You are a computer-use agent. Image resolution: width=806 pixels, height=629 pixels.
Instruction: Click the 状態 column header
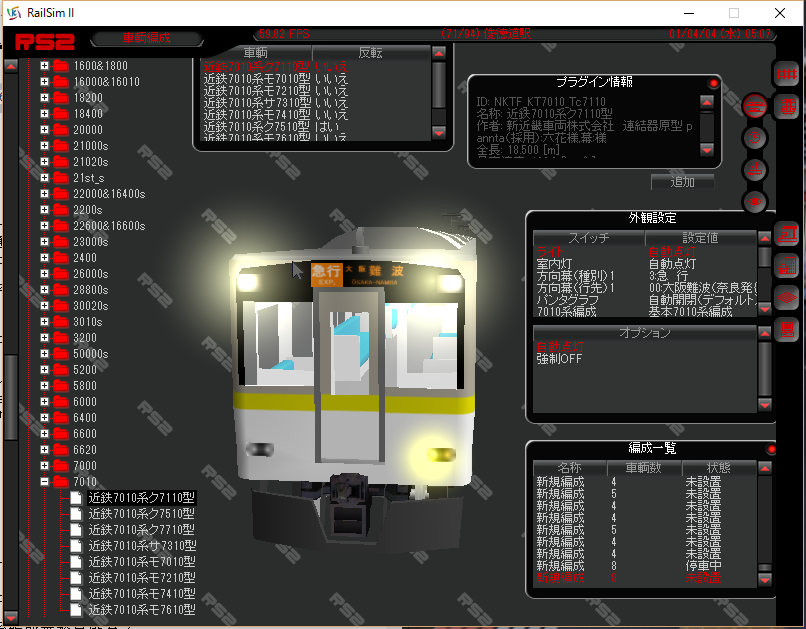[719, 468]
